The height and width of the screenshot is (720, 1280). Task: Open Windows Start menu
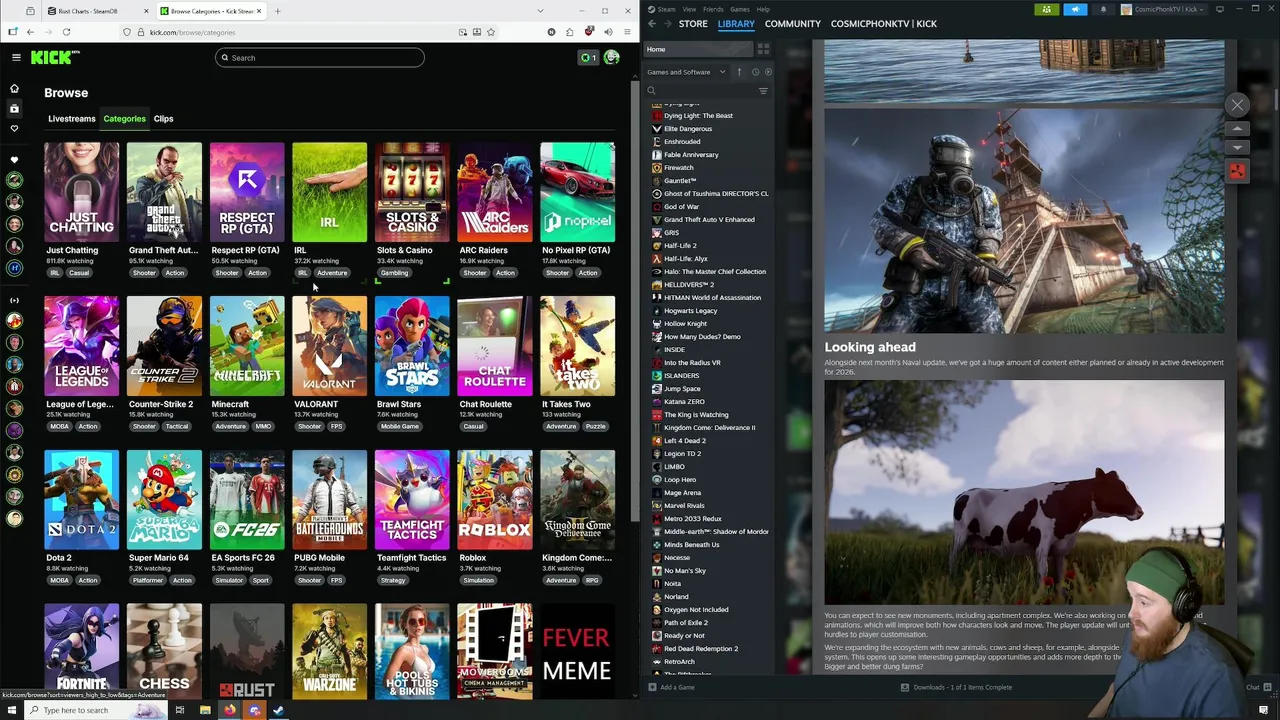click(14, 710)
